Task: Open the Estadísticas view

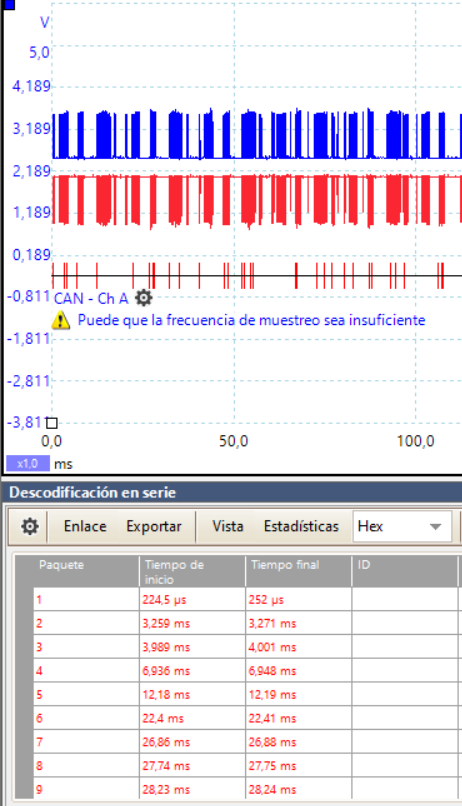Action: [301, 526]
